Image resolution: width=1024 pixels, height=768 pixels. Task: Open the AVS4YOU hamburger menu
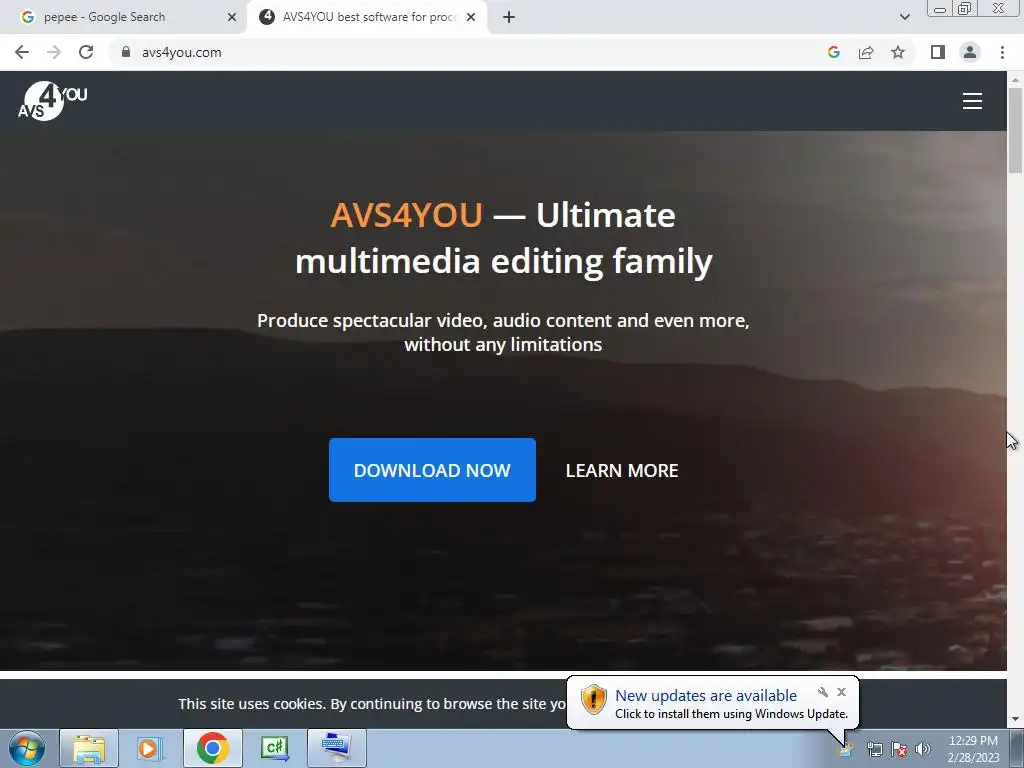[x=972, y=101]
